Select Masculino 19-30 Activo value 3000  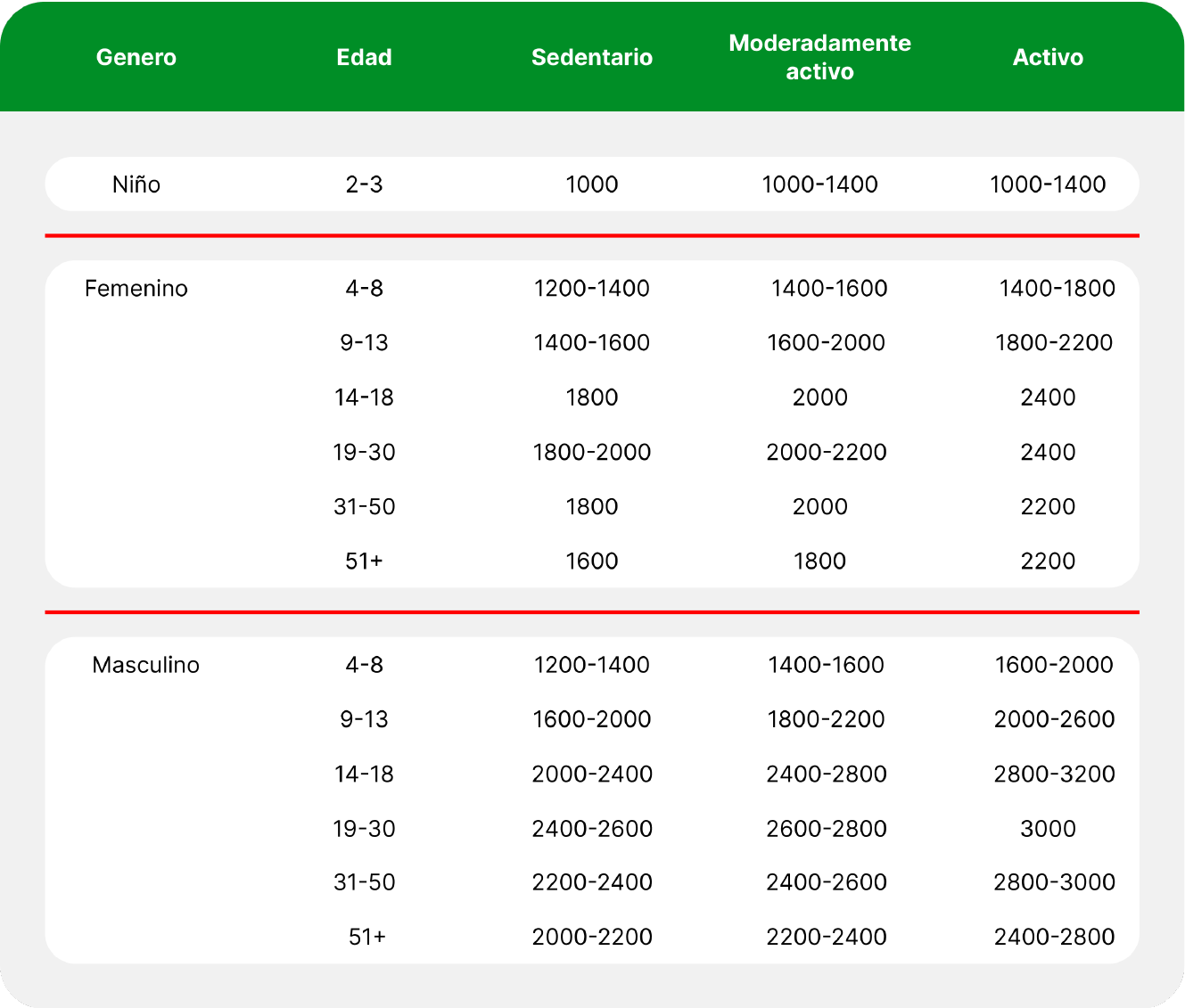[1048, 828]
